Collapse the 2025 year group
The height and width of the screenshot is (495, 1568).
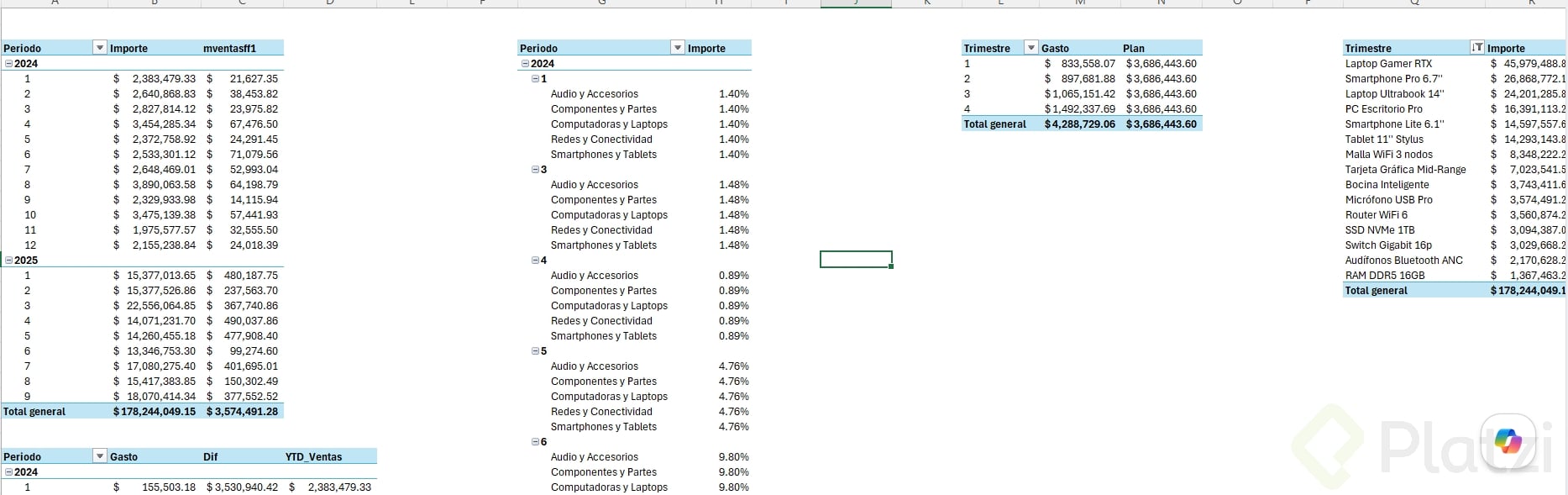coord(9,260)
